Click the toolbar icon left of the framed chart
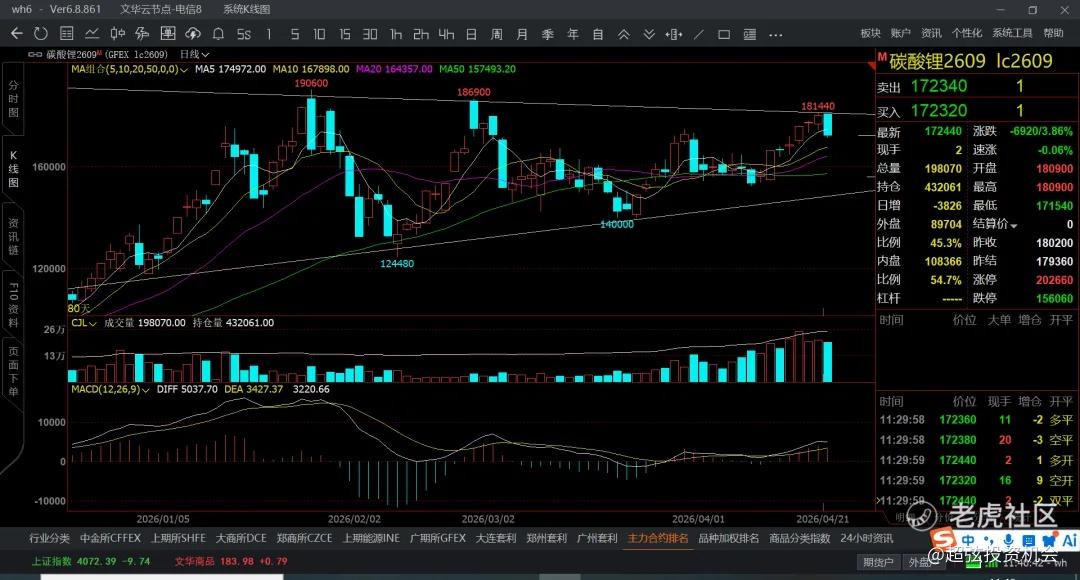 [143, 34]
